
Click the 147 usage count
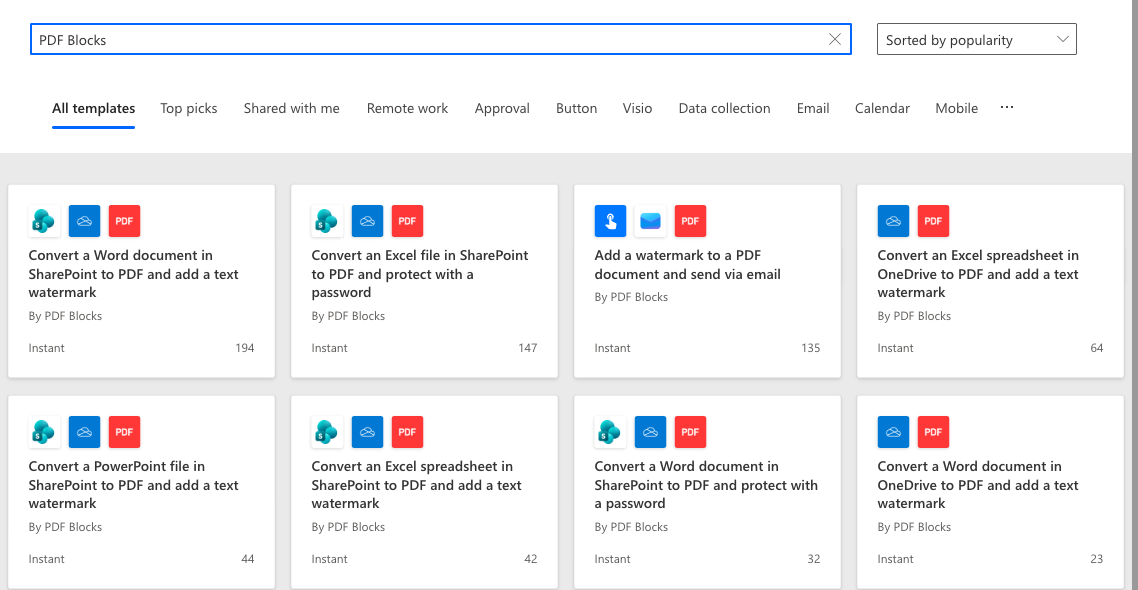coord(528,348)
